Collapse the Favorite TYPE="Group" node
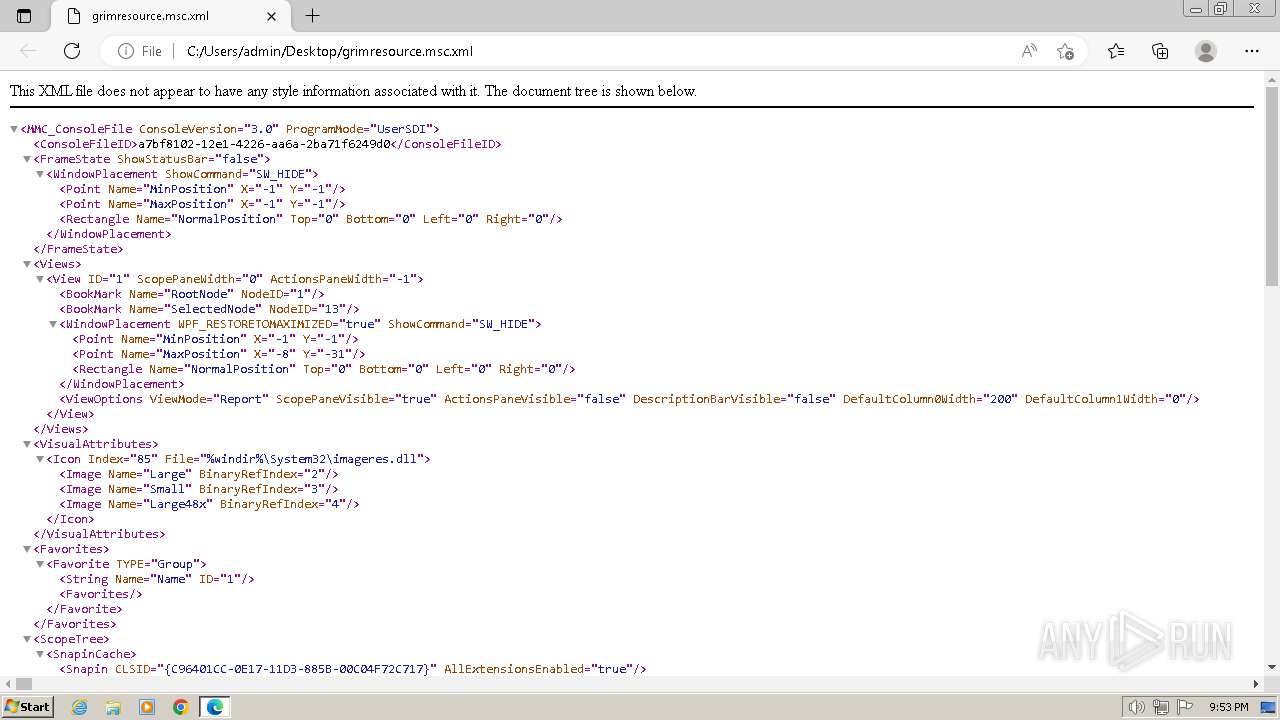Screen dimensions: 1280x720 point(40,564)
